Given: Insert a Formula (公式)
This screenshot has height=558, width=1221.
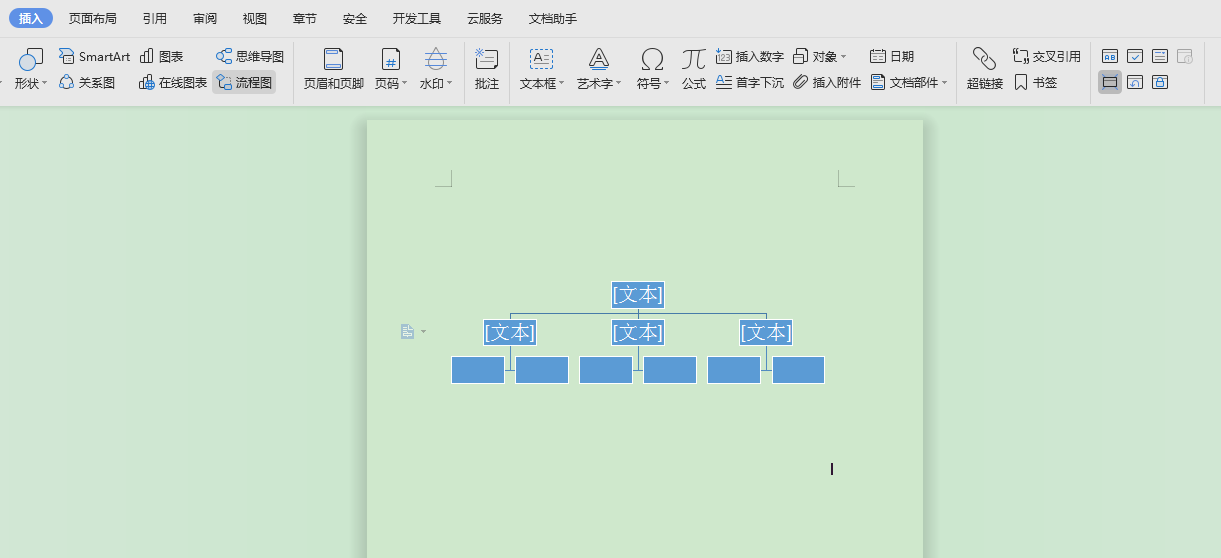Looking at the screenshot, I should [694, 69].
